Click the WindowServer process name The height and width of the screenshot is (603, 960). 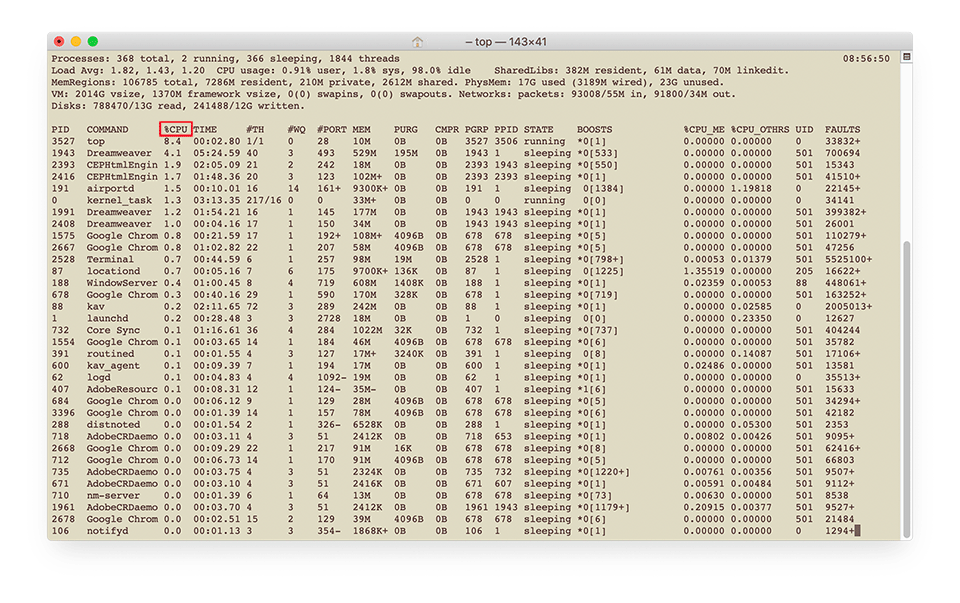coord(121,284)
